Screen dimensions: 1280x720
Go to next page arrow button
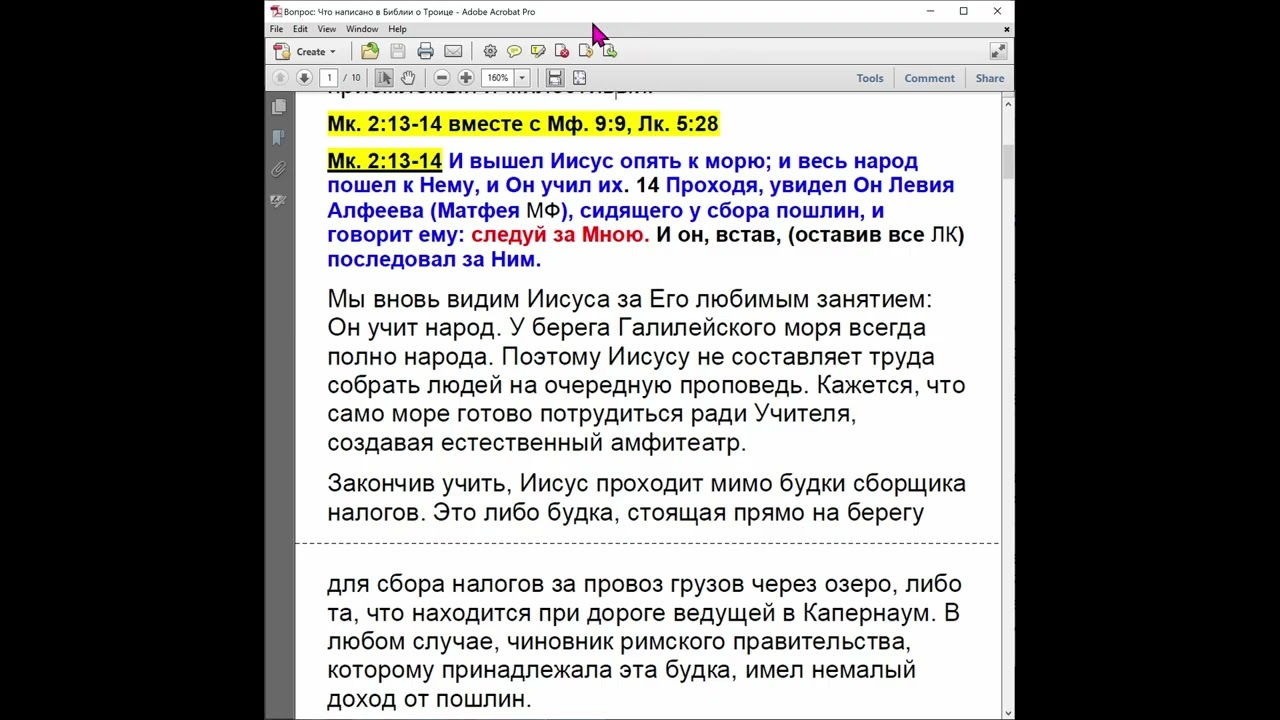(x=304, y=78)
